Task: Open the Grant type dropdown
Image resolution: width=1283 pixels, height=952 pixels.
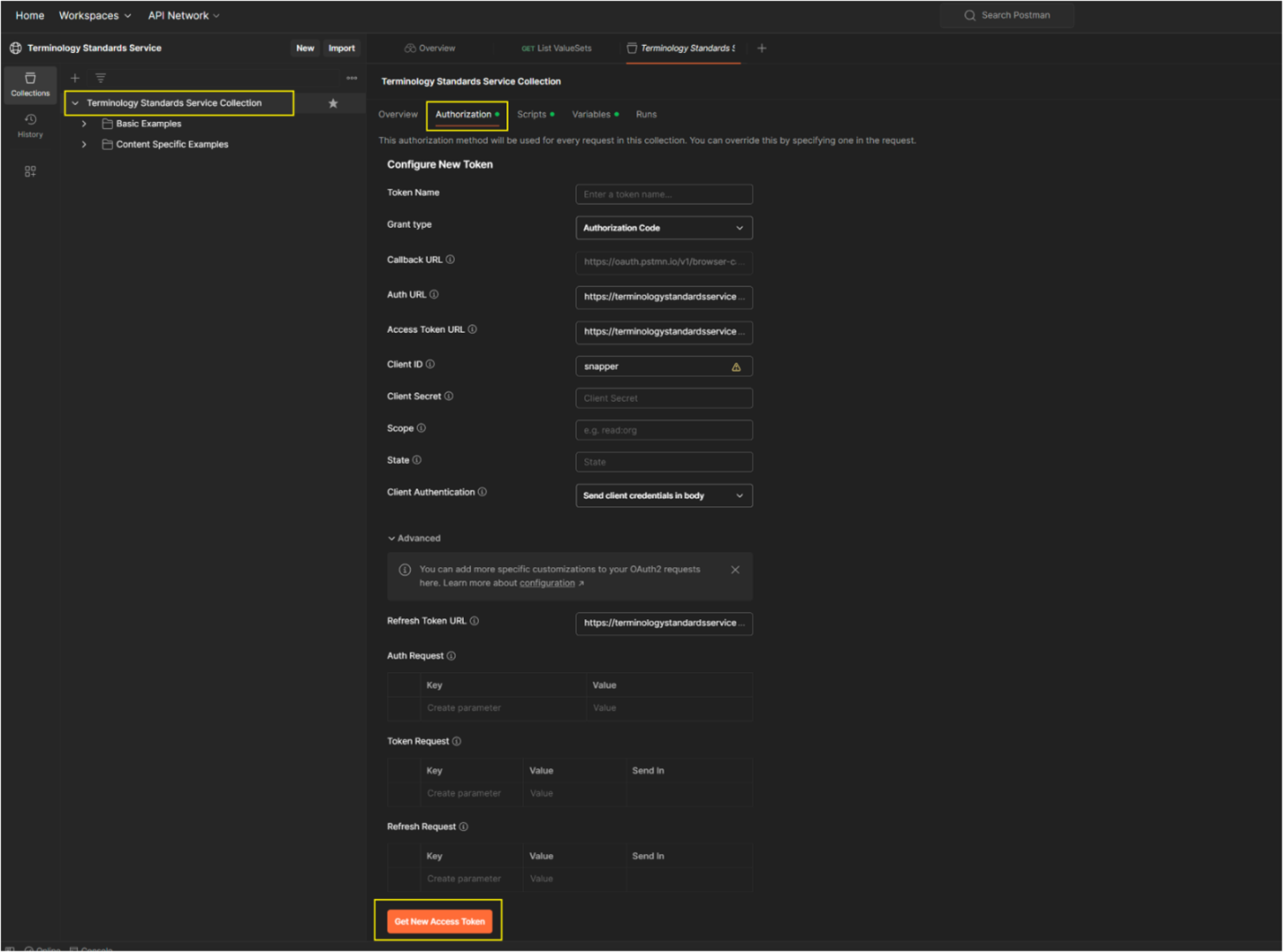Action: (664, 228)
